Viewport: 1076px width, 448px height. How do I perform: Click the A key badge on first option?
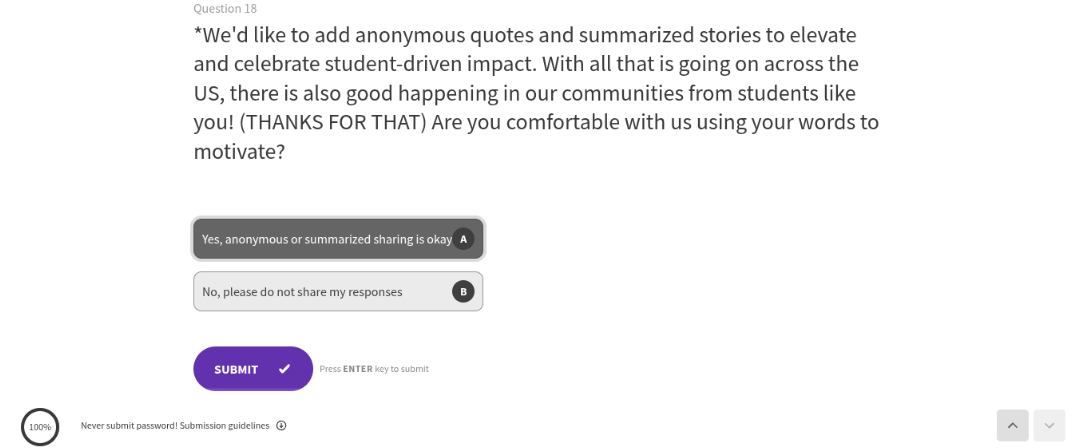463,239
